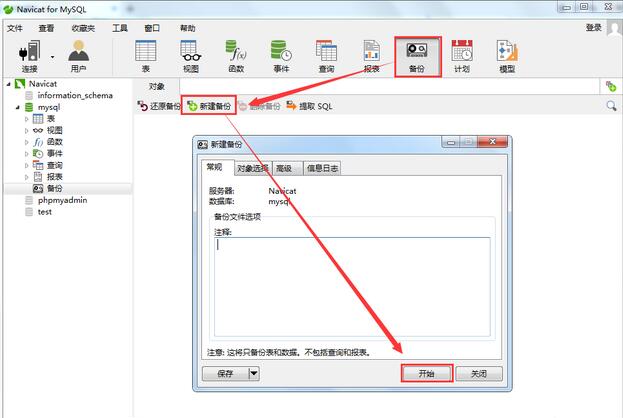
Task: Collapse the Navicat connection node
Action: (8, 84)
